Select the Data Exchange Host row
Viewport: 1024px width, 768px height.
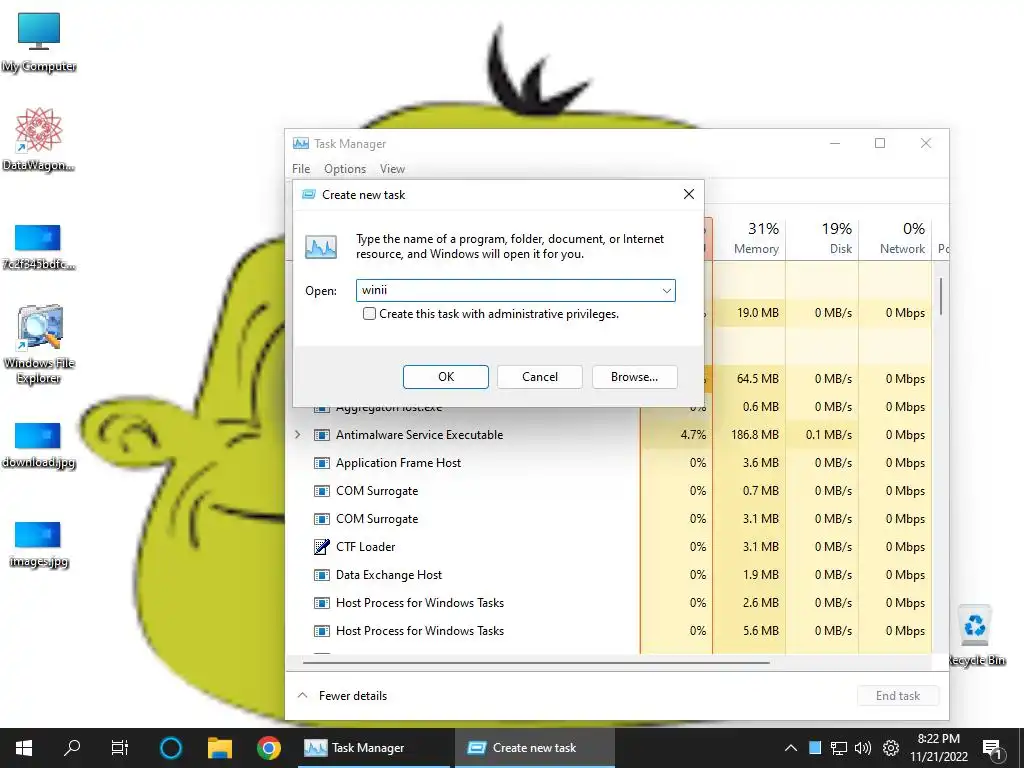coord(611,575)
